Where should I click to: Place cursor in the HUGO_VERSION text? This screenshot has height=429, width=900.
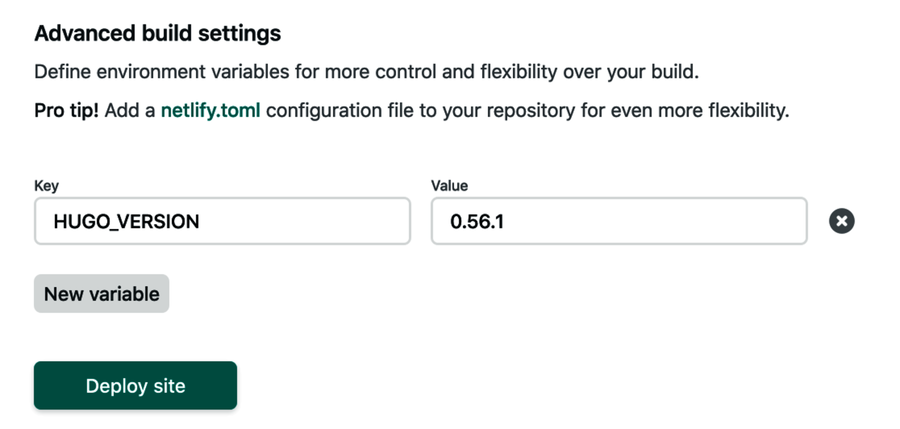126,222
